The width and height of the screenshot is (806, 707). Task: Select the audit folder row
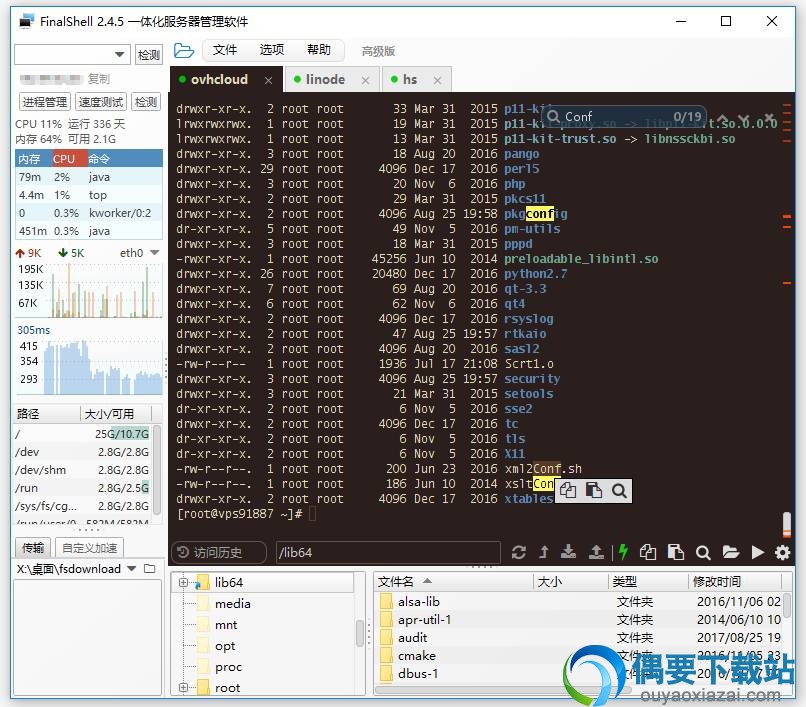click(x=580, y=638)
